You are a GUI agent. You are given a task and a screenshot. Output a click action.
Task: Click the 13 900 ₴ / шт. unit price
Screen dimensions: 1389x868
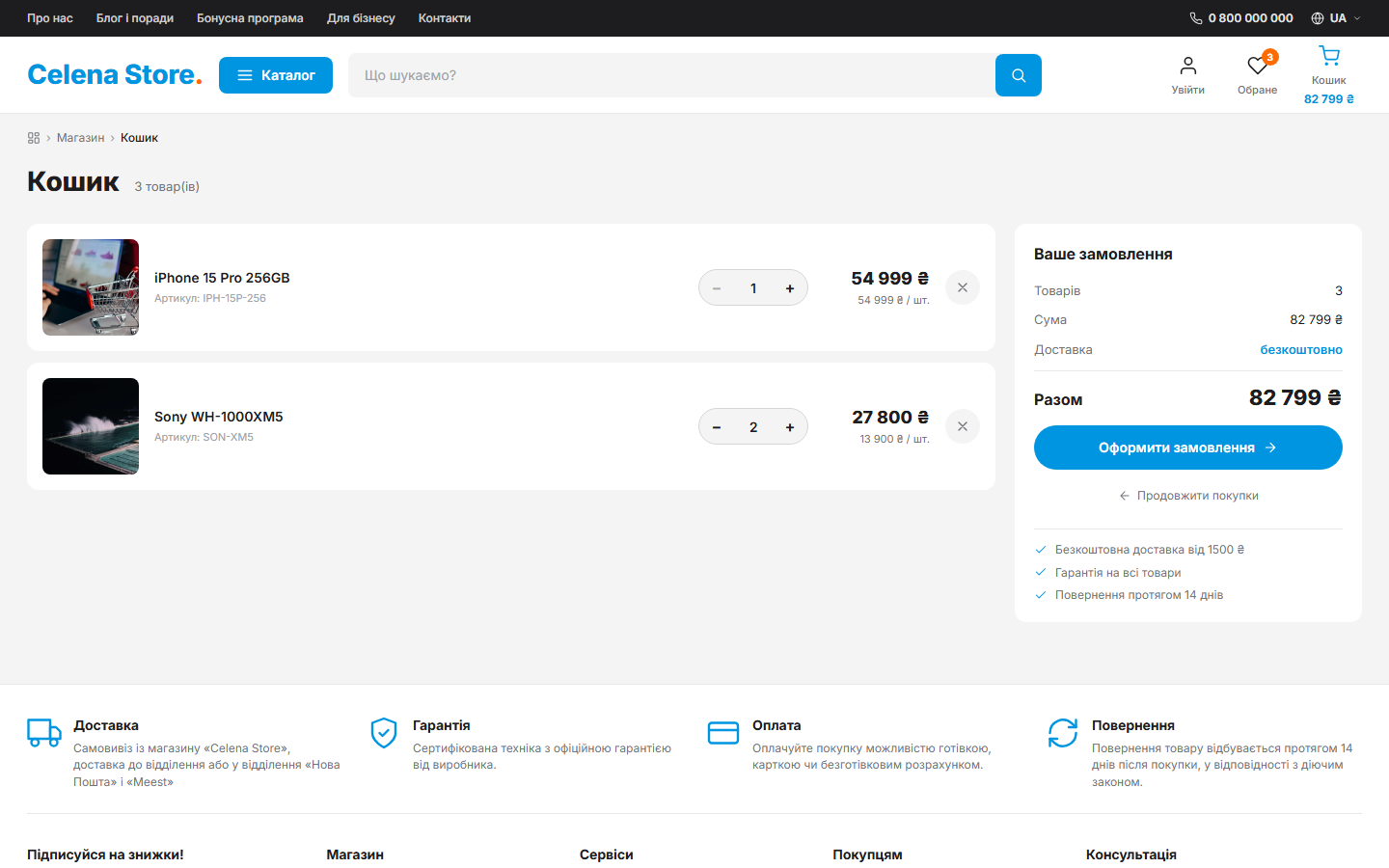click(894, 439)
